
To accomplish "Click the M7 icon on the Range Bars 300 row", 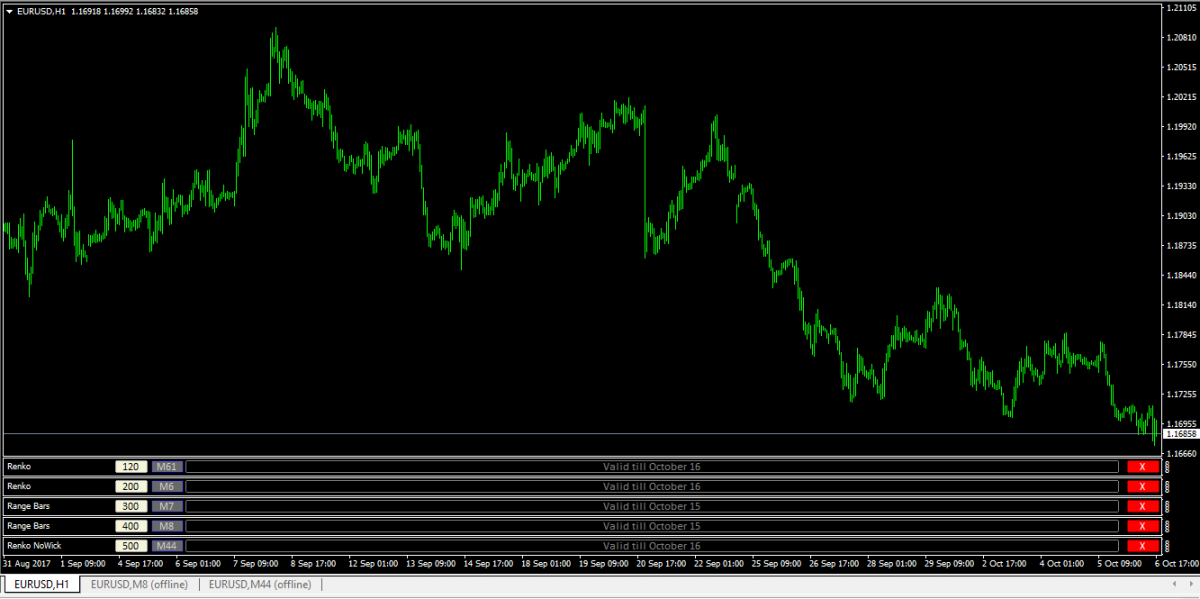I will tap(165, 506).
